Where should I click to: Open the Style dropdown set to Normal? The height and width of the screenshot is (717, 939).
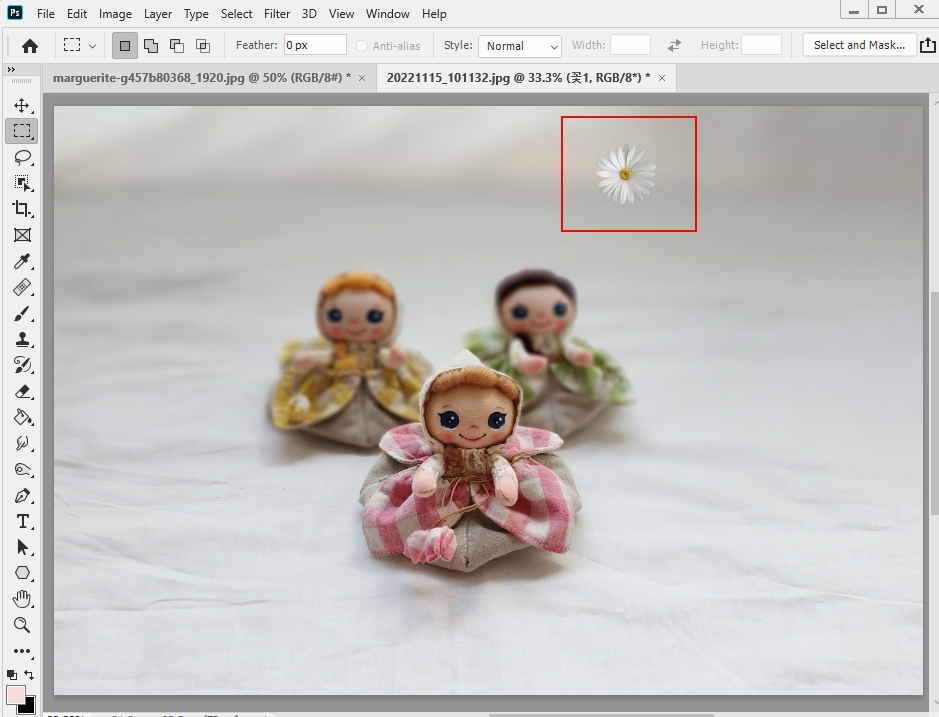pos(520,46)
